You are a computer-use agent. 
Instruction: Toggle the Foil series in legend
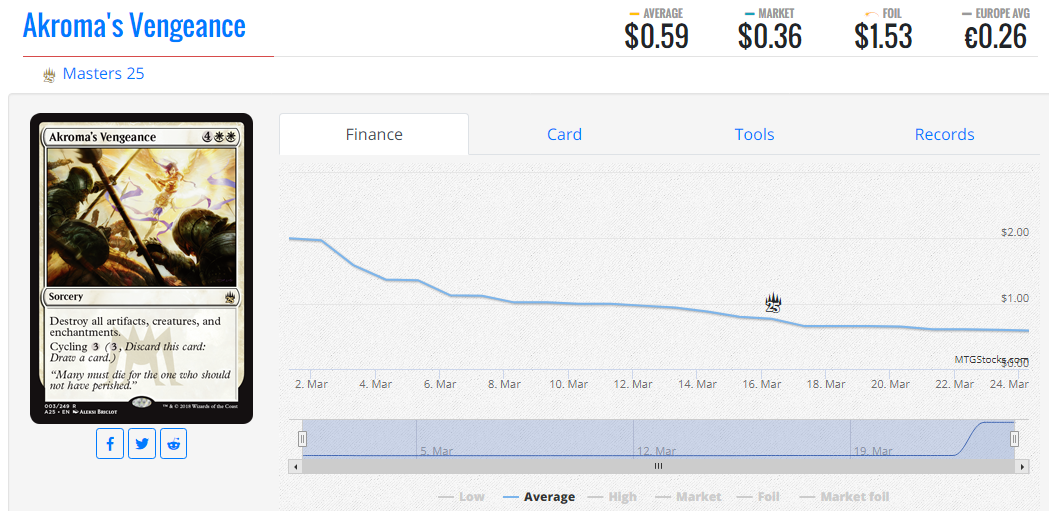[x=757, y=497]
